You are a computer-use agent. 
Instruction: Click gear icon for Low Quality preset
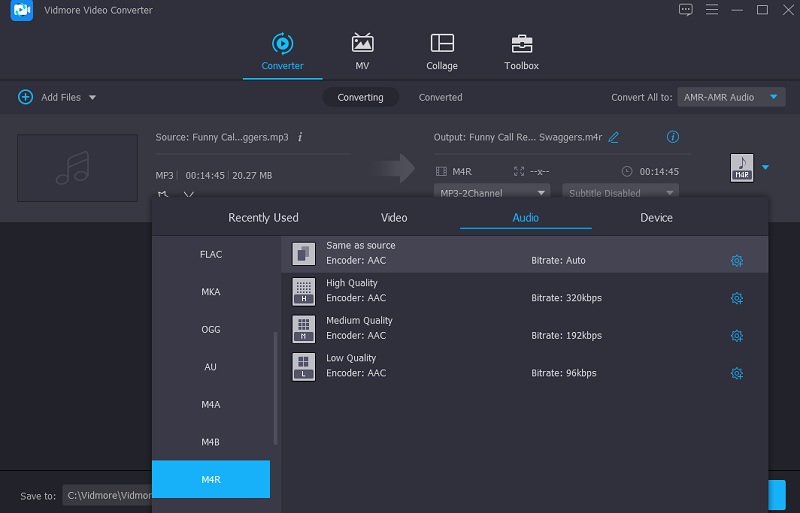pos(737,373)
